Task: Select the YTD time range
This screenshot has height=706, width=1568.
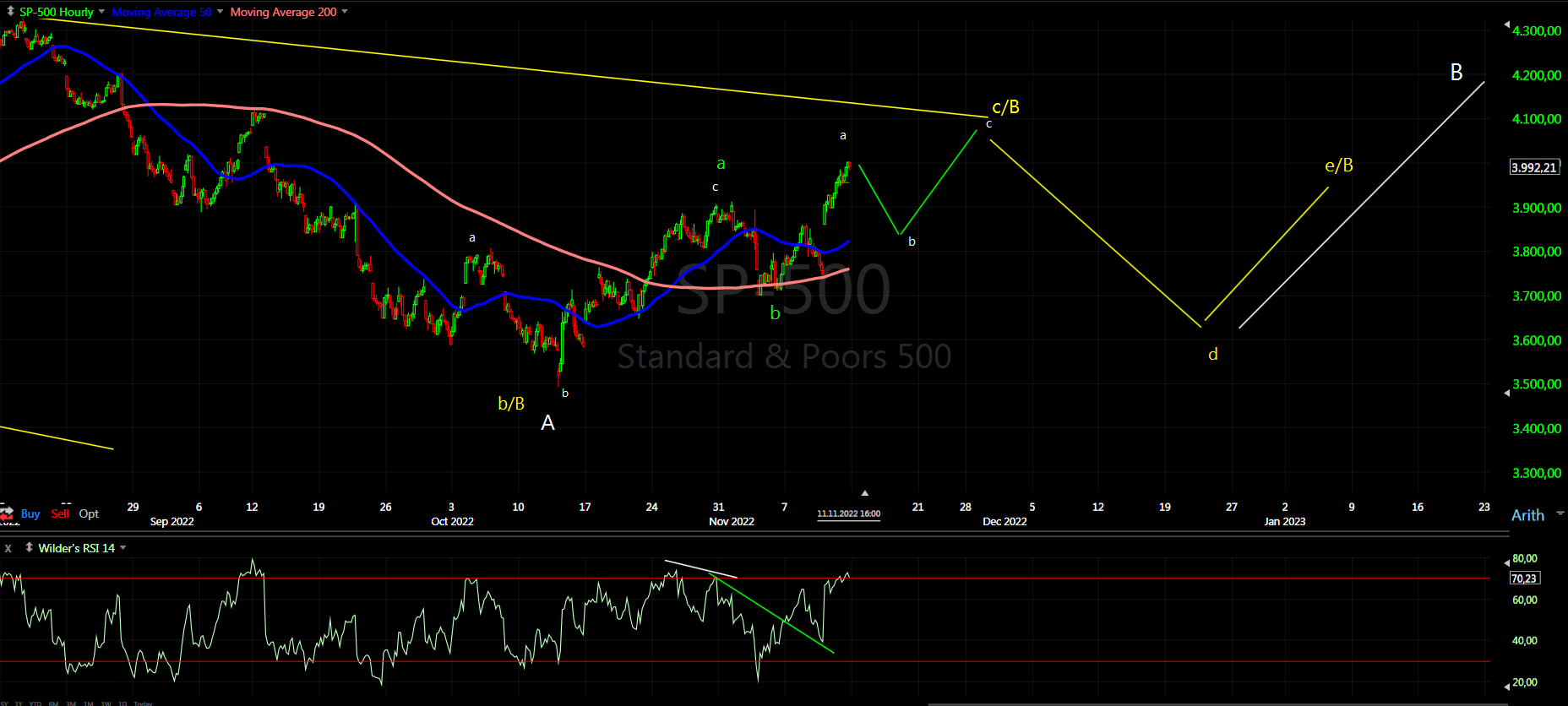Action: coord(35,703)
